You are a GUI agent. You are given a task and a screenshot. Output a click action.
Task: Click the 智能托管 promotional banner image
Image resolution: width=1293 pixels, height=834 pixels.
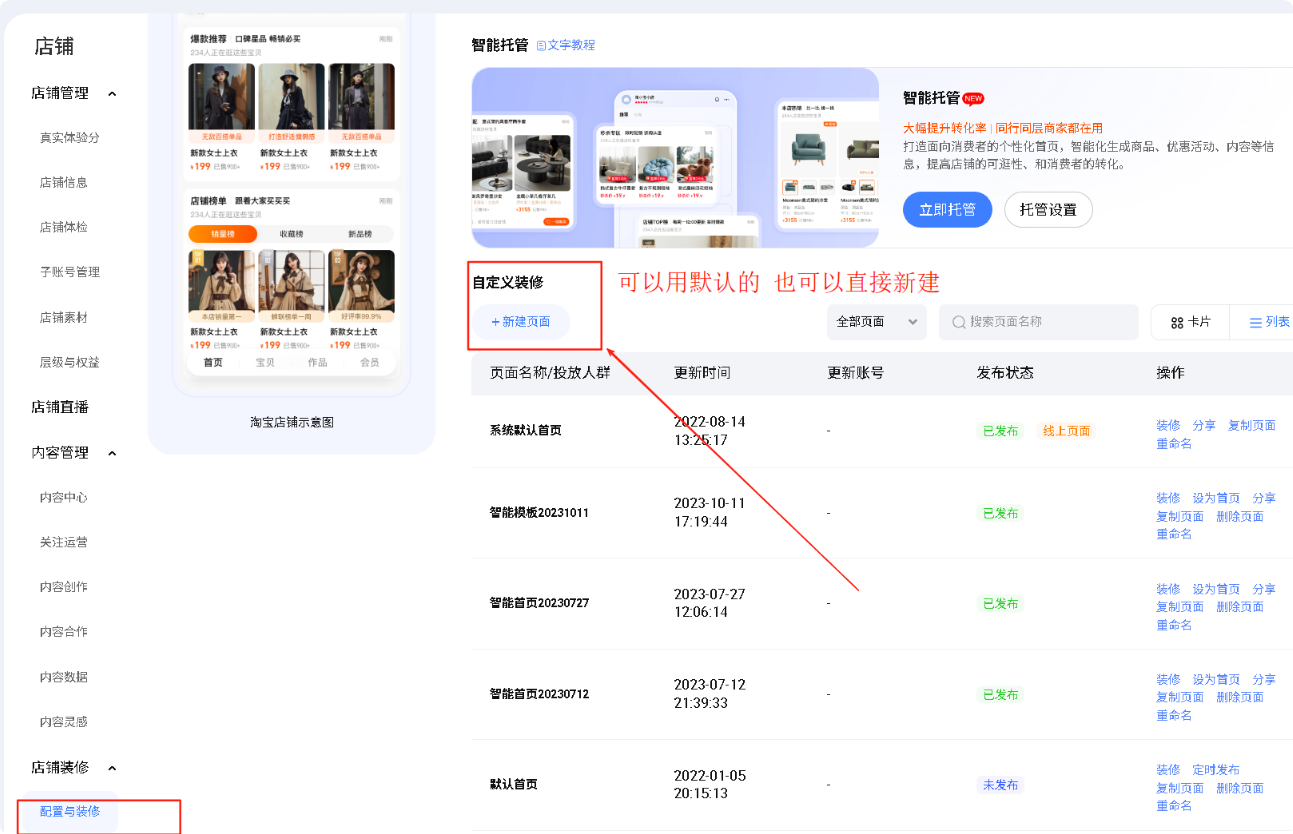675,157
